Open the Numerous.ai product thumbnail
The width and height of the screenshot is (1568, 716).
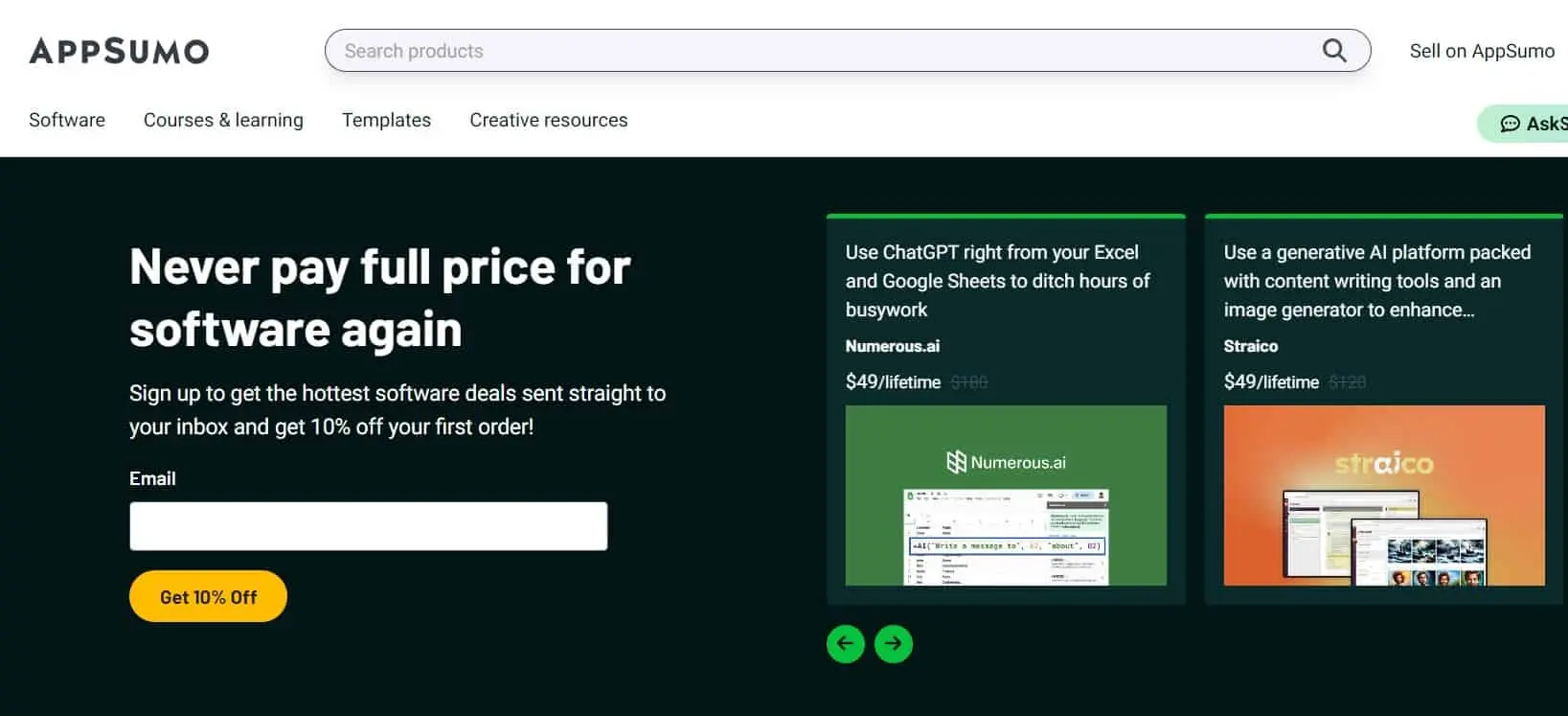click(x=1006, y=496)
